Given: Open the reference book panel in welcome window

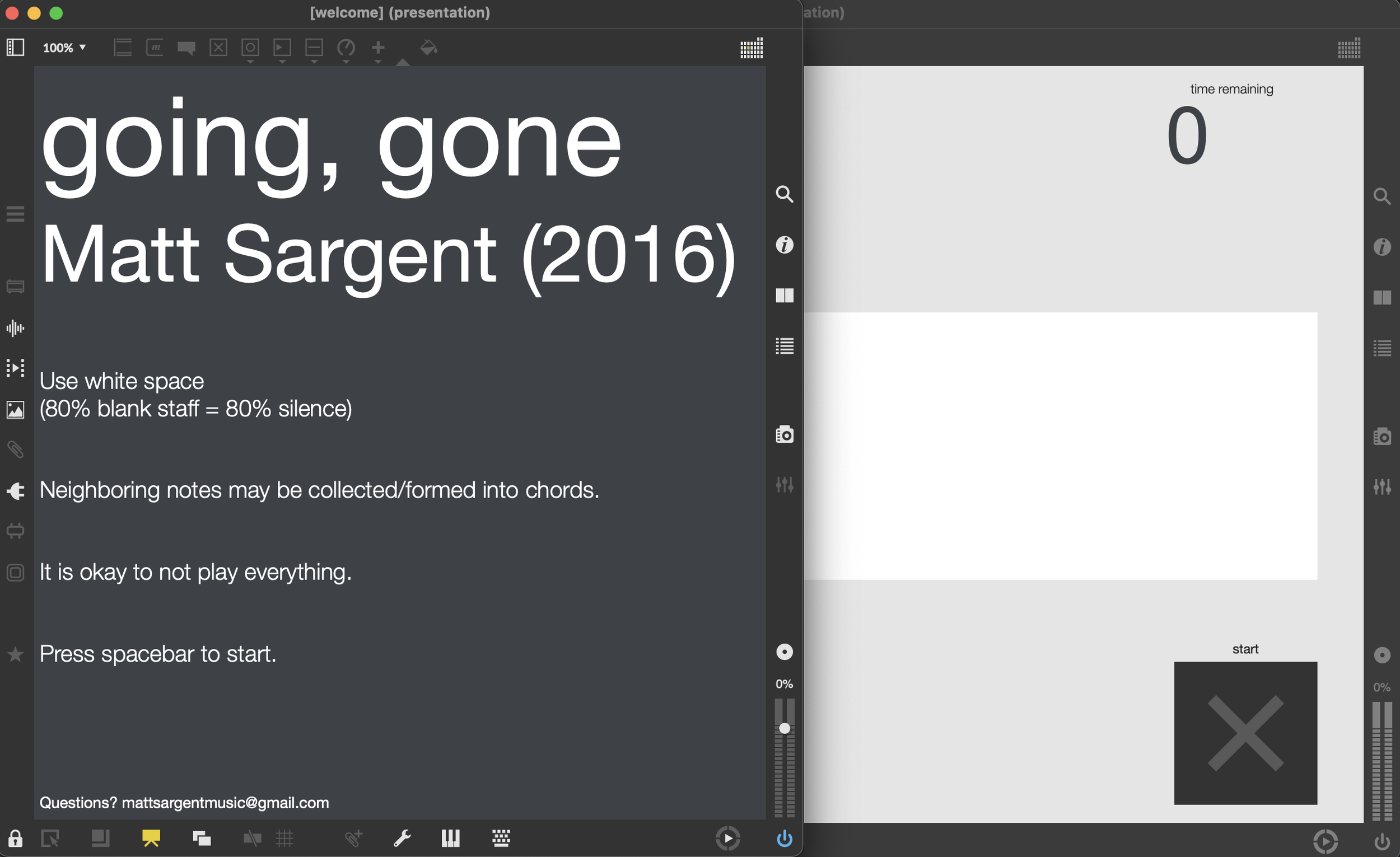Looking at the screenshot, I should (x=784, y=296).
